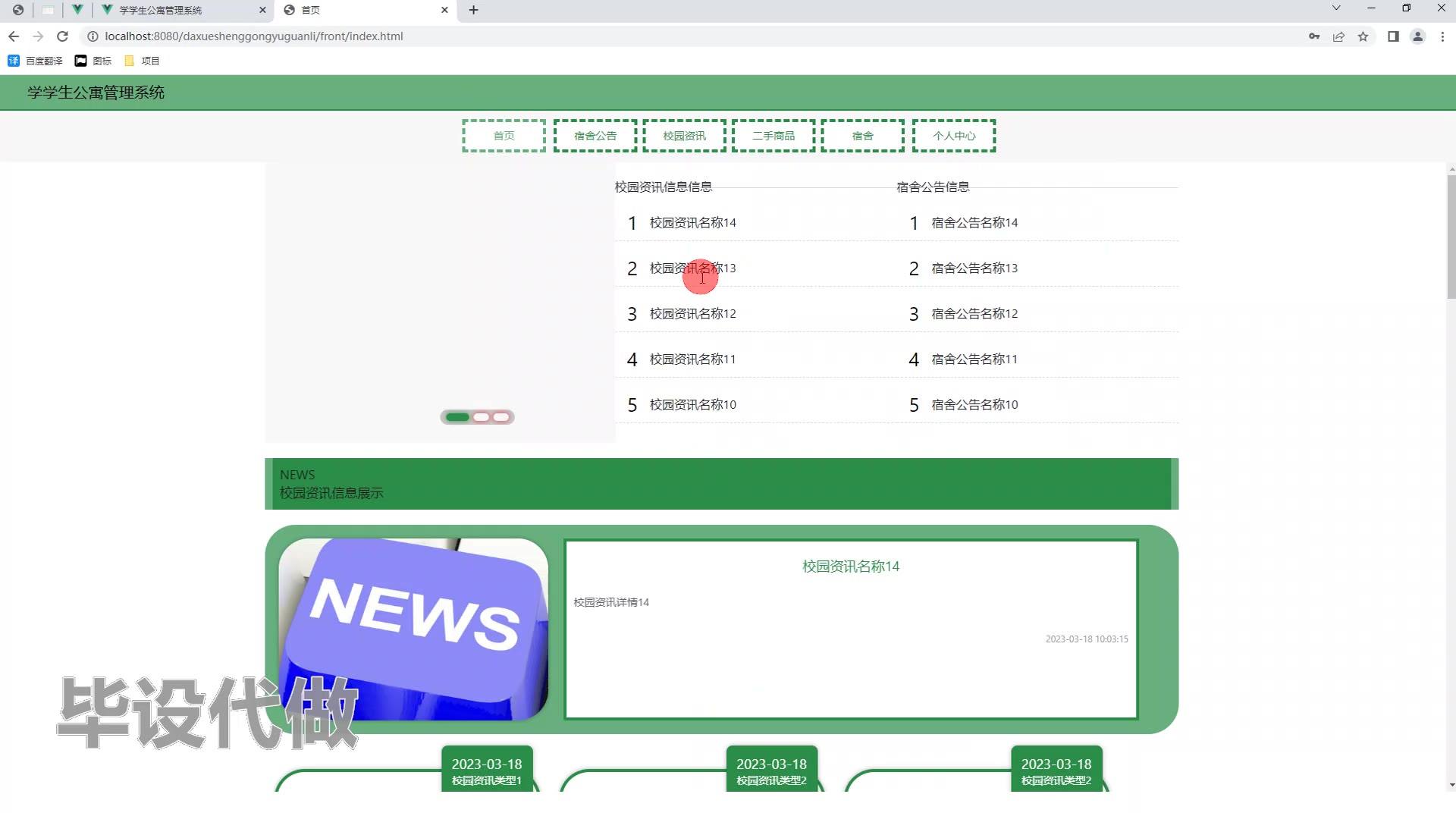Image resolution: width=1456 pixels, height=813 pixels.
Task: Select the third carousel indicator dot
Action: tap(501, 417)
